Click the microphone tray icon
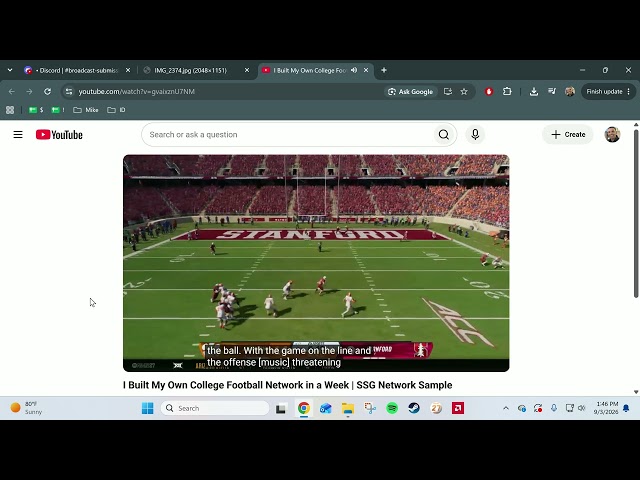The image size is (640, 480). 553,408
